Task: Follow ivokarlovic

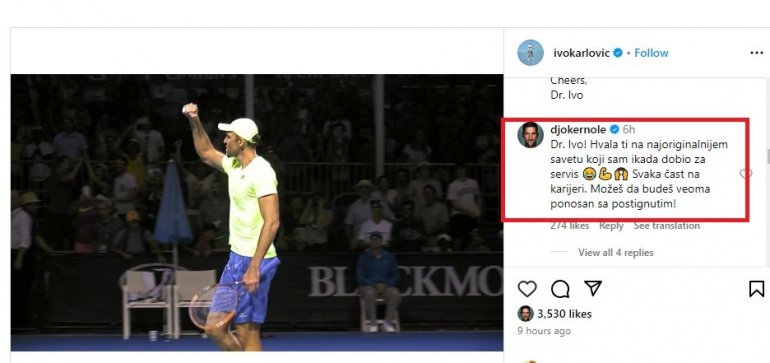Action: tap(651, 53)
